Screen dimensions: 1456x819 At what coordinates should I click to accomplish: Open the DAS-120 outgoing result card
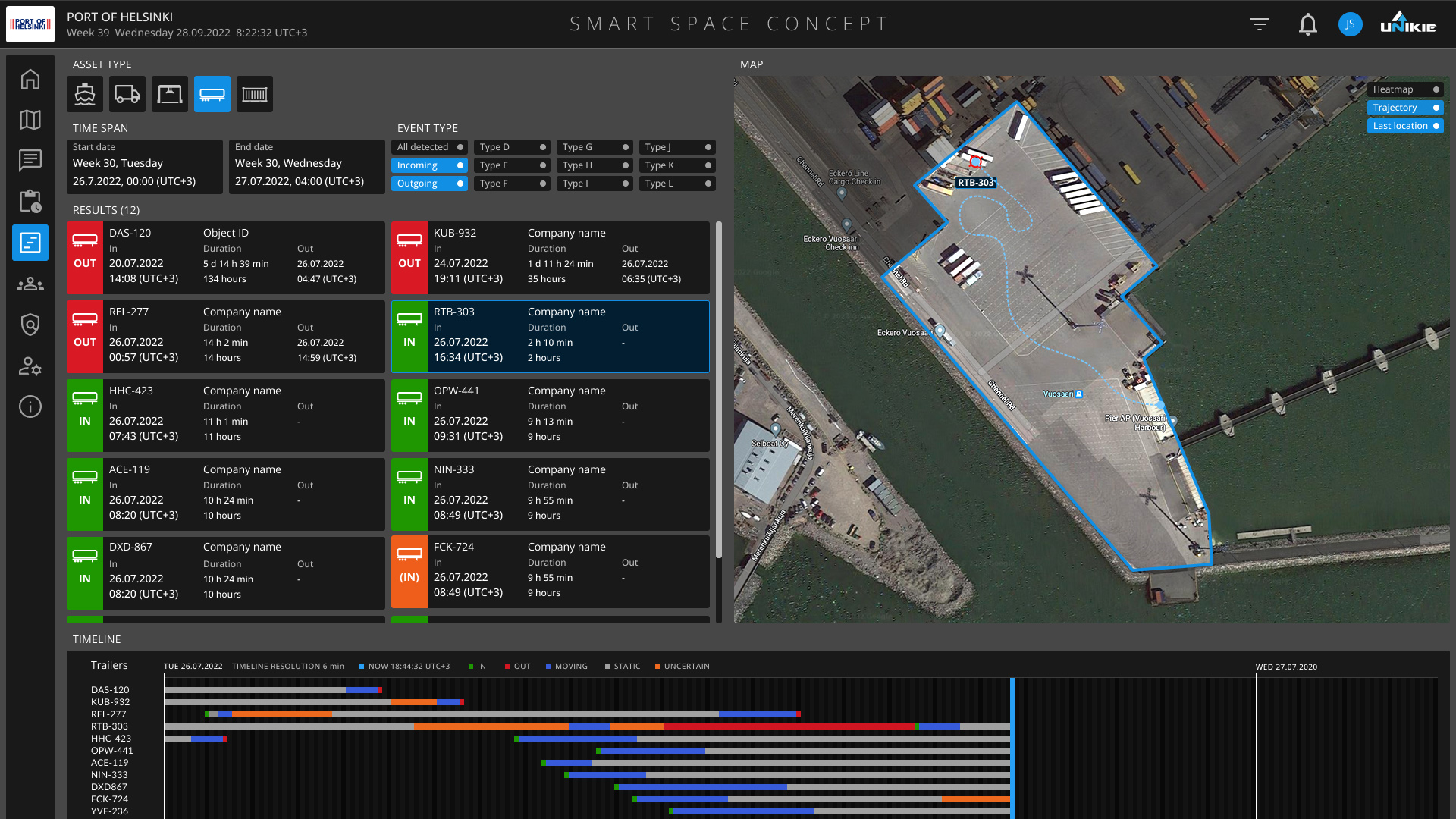[x=226, y=258]
